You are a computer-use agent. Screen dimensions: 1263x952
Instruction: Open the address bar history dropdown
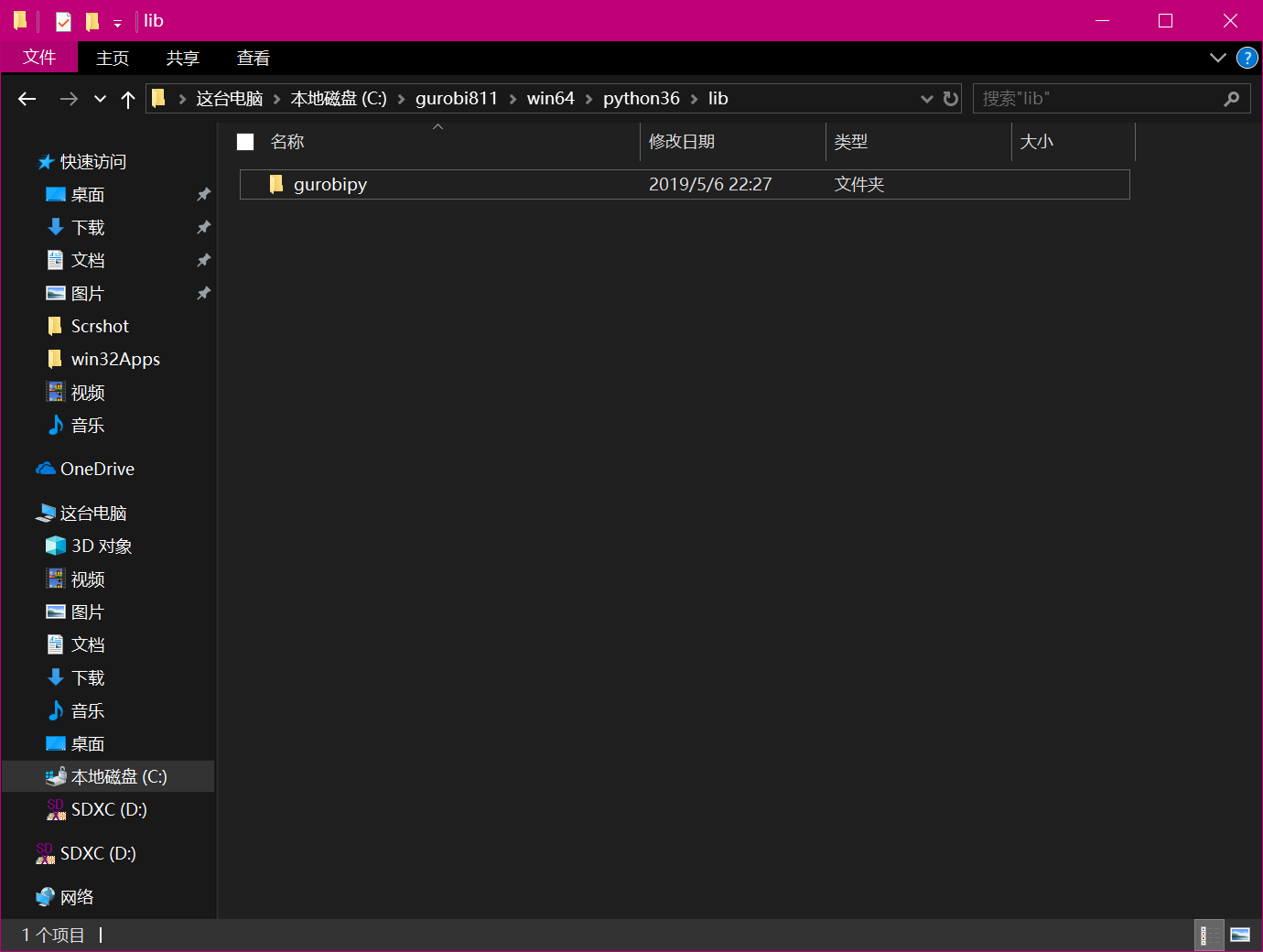927,99
